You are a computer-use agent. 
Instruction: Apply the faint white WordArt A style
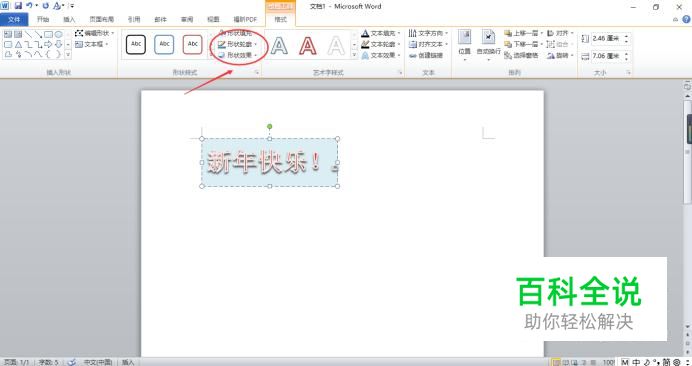coord(336,45)
